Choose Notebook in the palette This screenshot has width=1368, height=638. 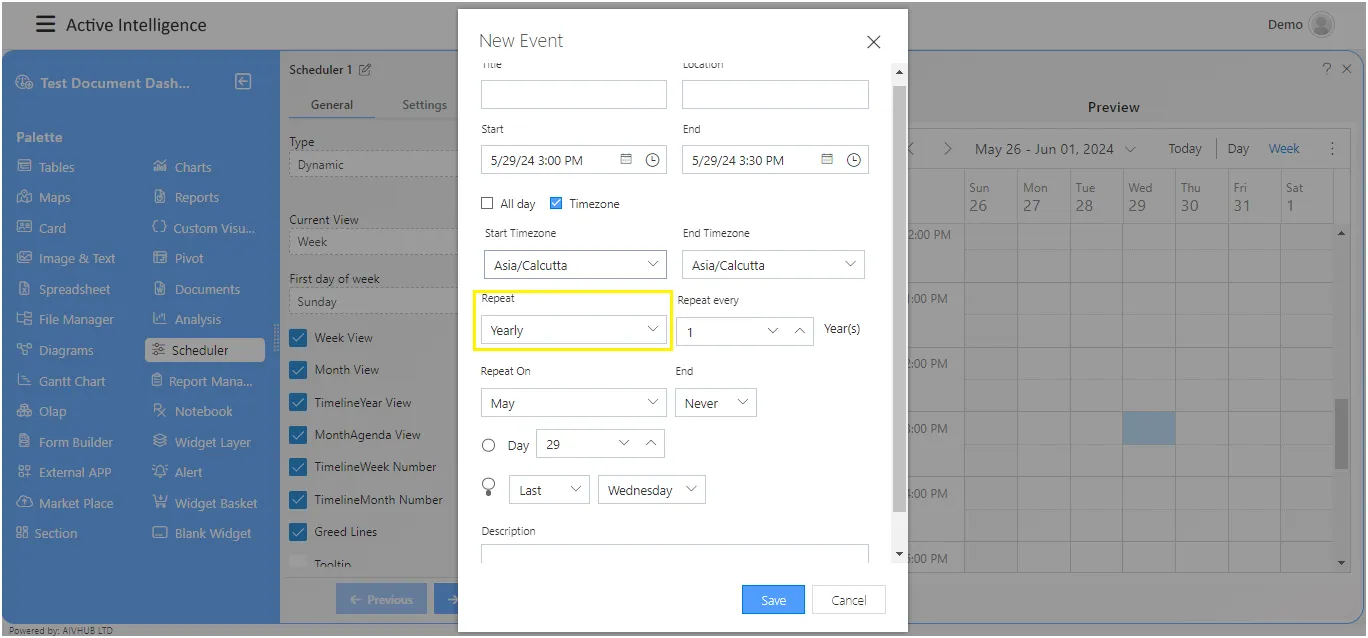pos(193,411)
